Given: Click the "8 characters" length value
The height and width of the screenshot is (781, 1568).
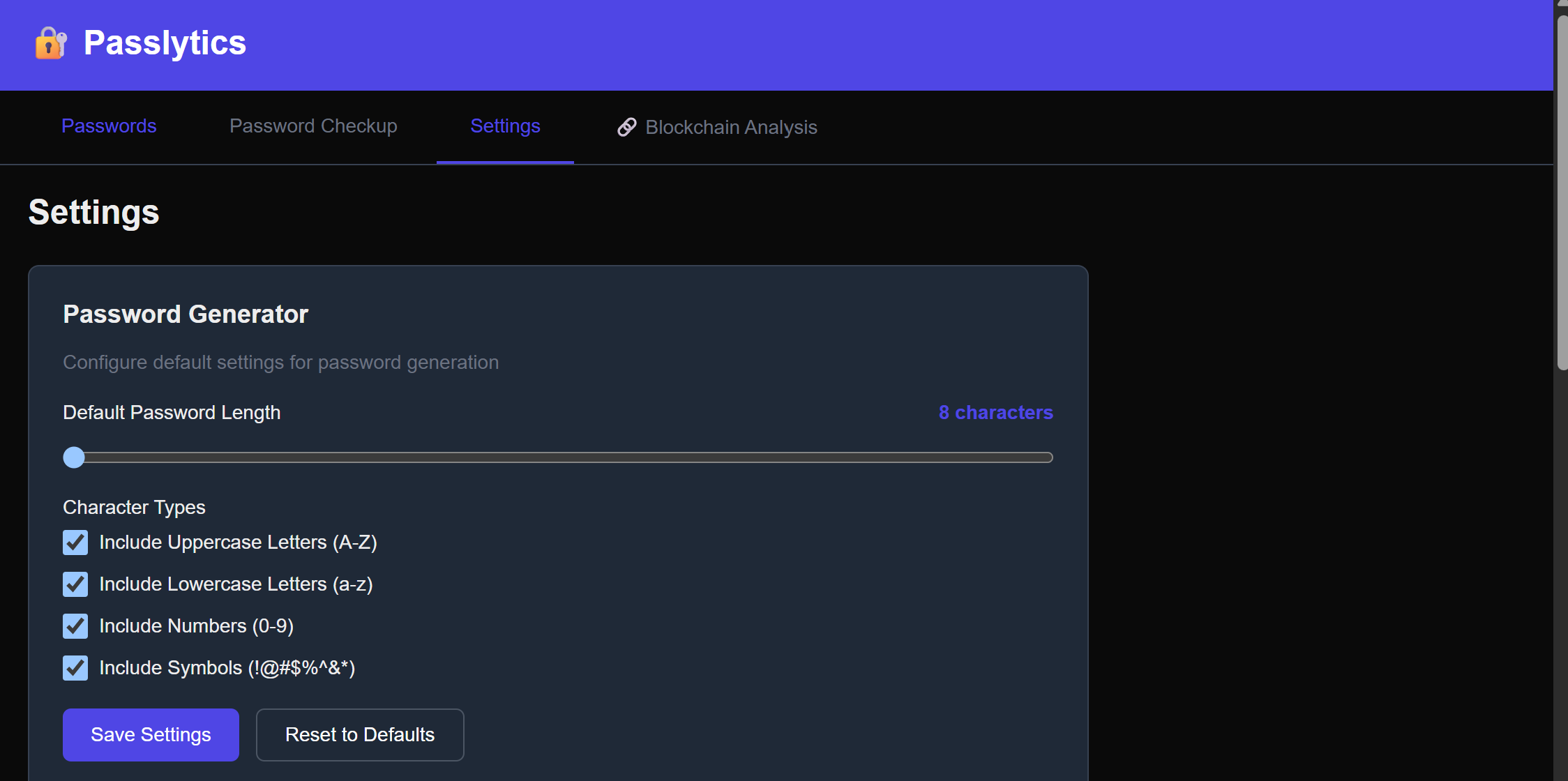Looking at the screenshot, I should pos(995,413).
